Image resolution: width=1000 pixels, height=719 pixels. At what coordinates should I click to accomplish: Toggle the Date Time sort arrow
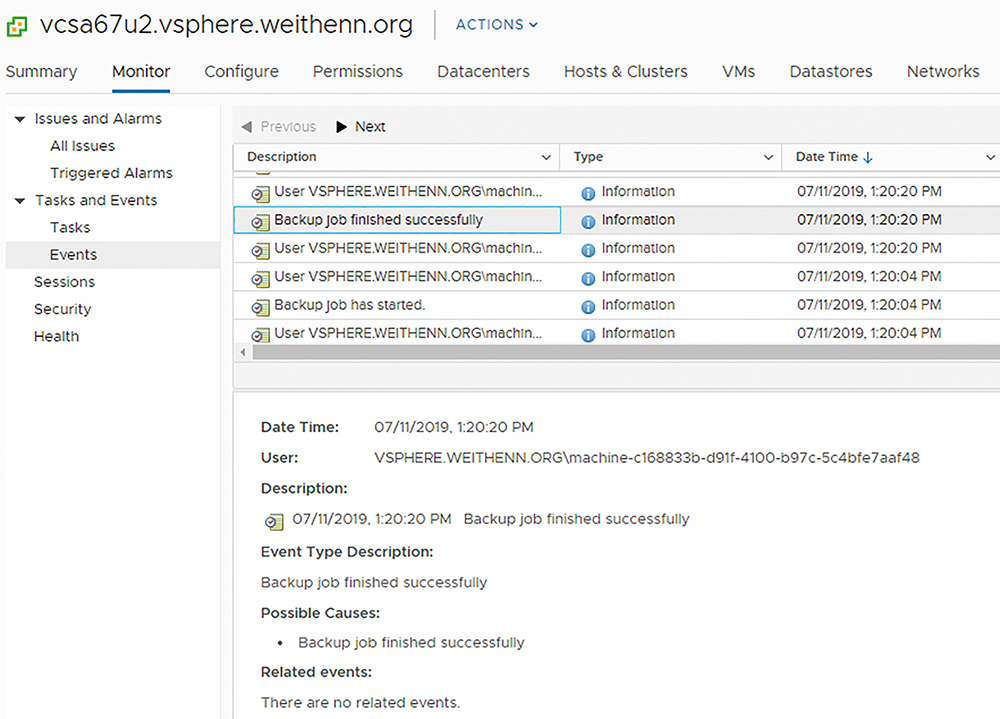pyautogui.click(x=867, y=158)
